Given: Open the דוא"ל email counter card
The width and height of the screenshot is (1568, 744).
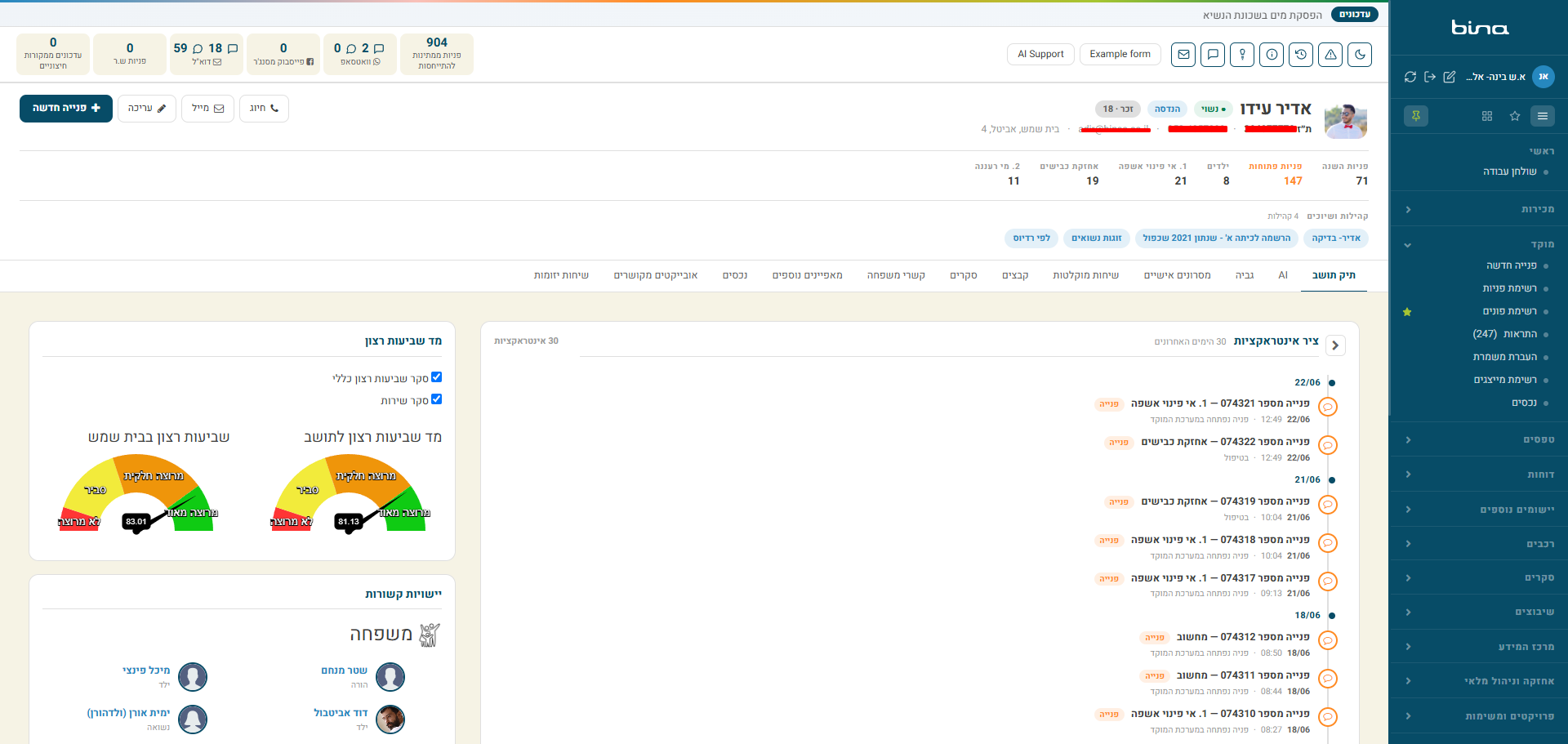Looking at the screenshot, I should click(207, 54).
